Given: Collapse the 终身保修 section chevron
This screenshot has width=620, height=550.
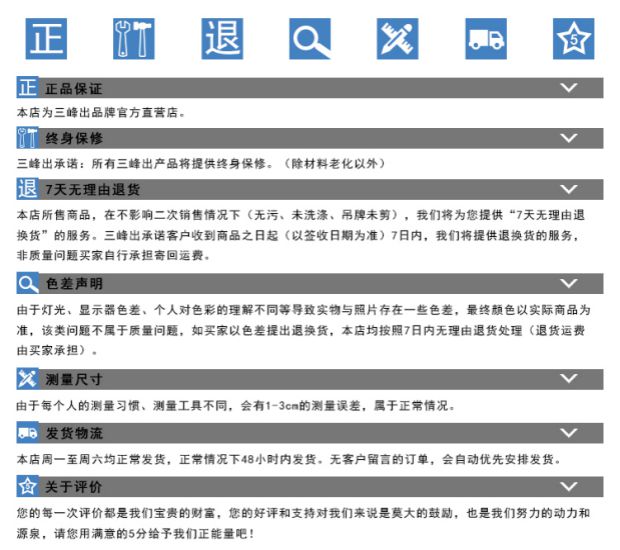Looking at the screenshot, I should (569, 138).
